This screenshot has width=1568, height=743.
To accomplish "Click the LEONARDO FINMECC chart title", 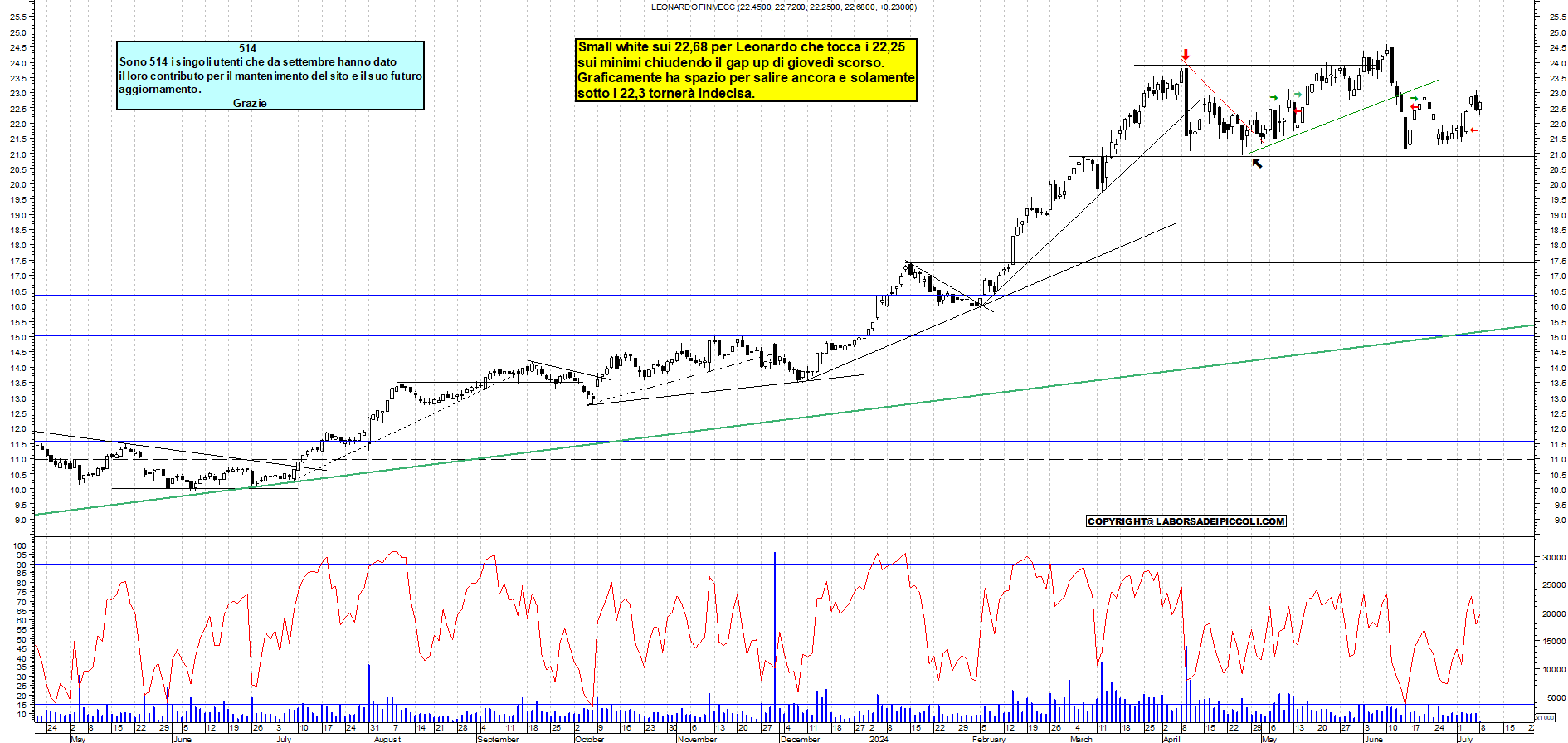I will [783, 7].
